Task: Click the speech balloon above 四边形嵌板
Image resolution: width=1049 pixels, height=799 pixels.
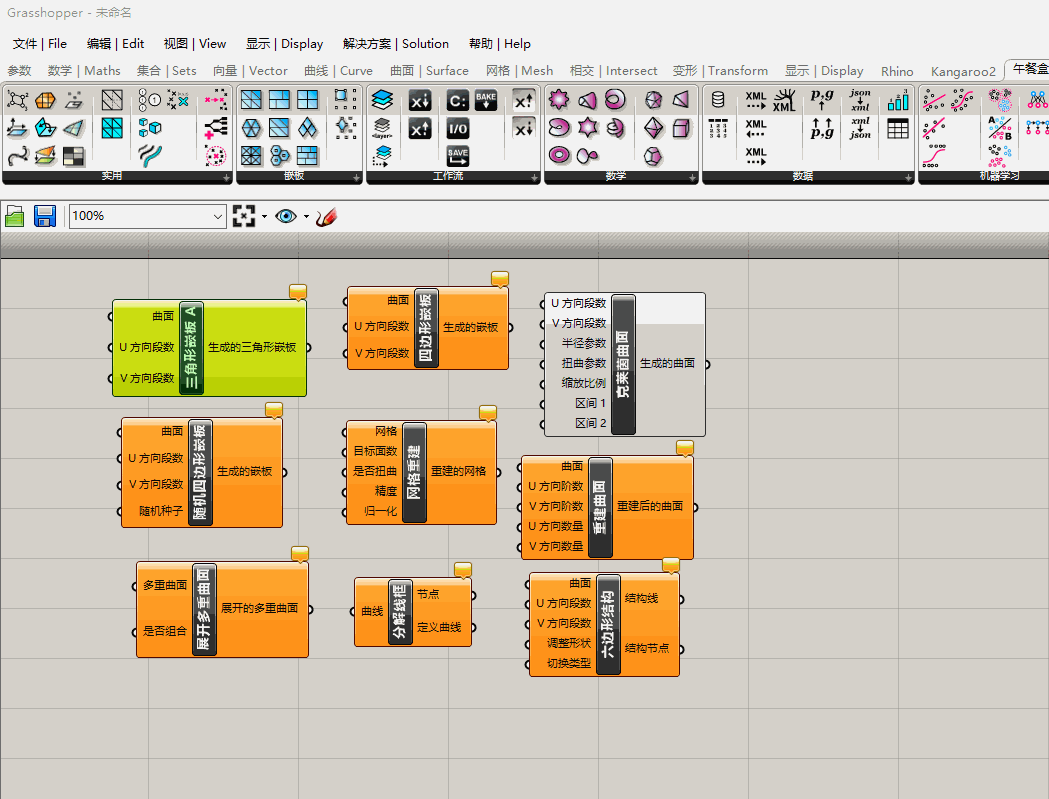Action: [x=500, y=278]
